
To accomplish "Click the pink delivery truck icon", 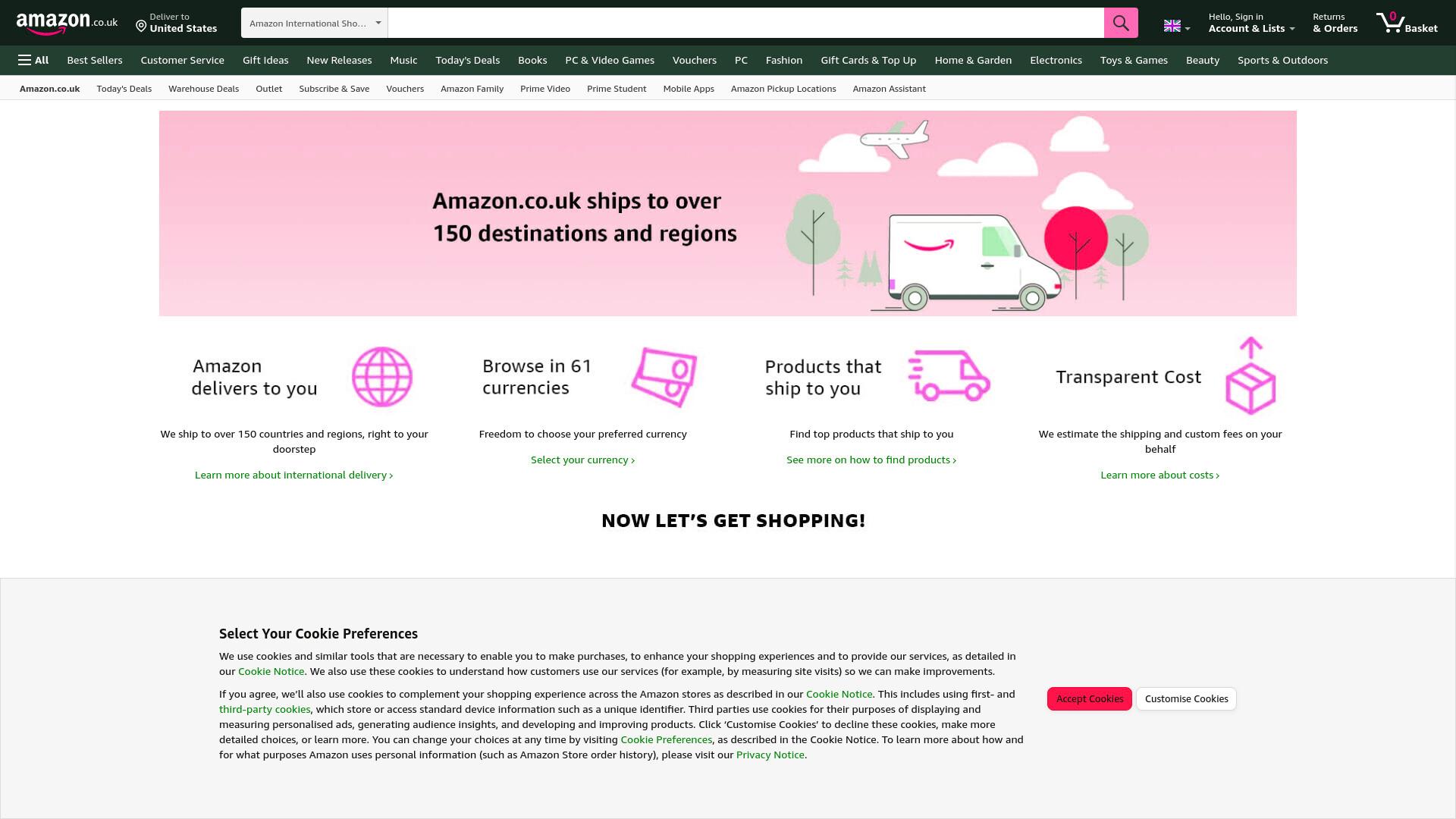I will click(x=949, y=375).
